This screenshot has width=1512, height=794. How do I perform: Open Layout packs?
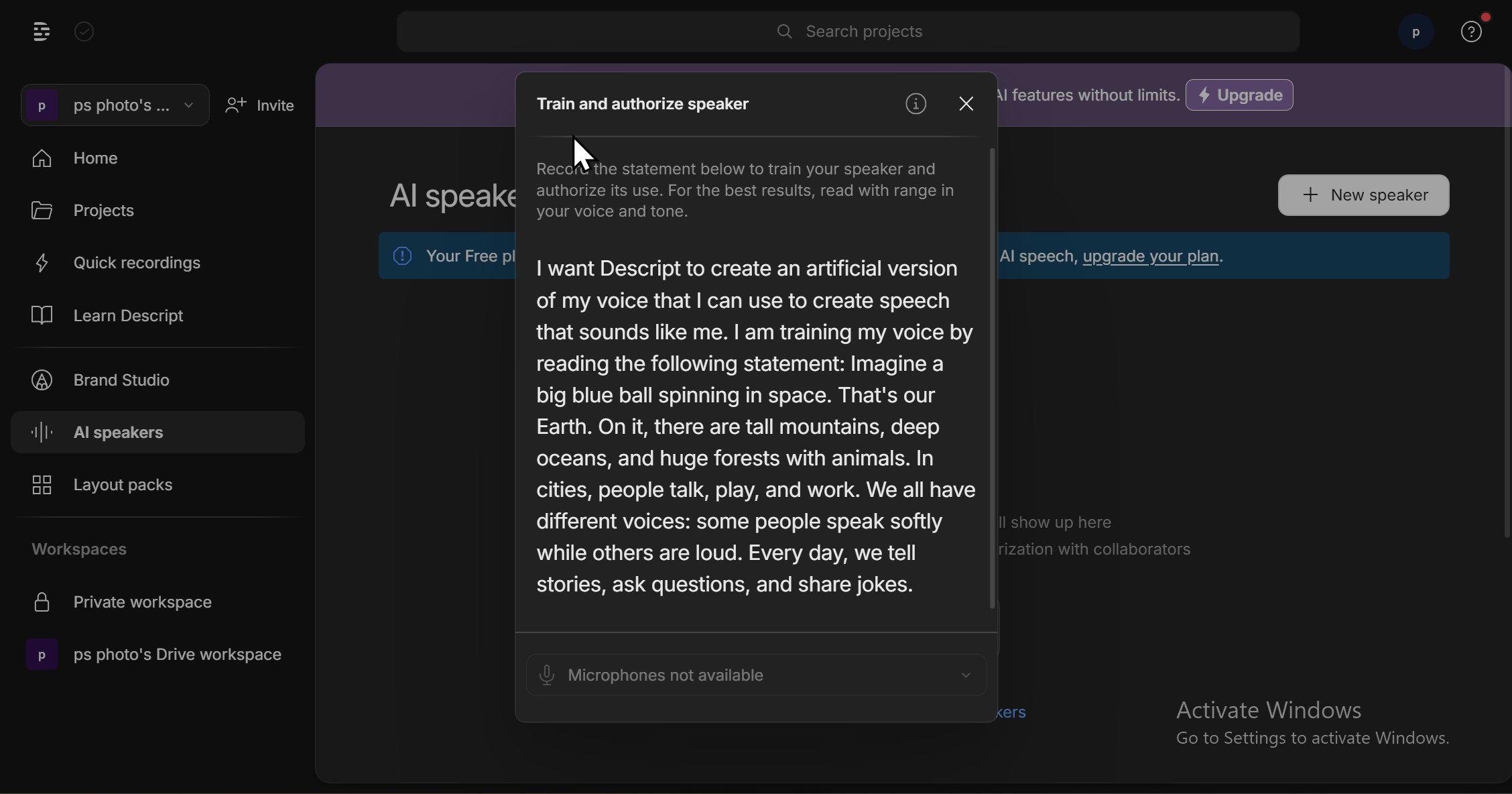coord(157,485)
